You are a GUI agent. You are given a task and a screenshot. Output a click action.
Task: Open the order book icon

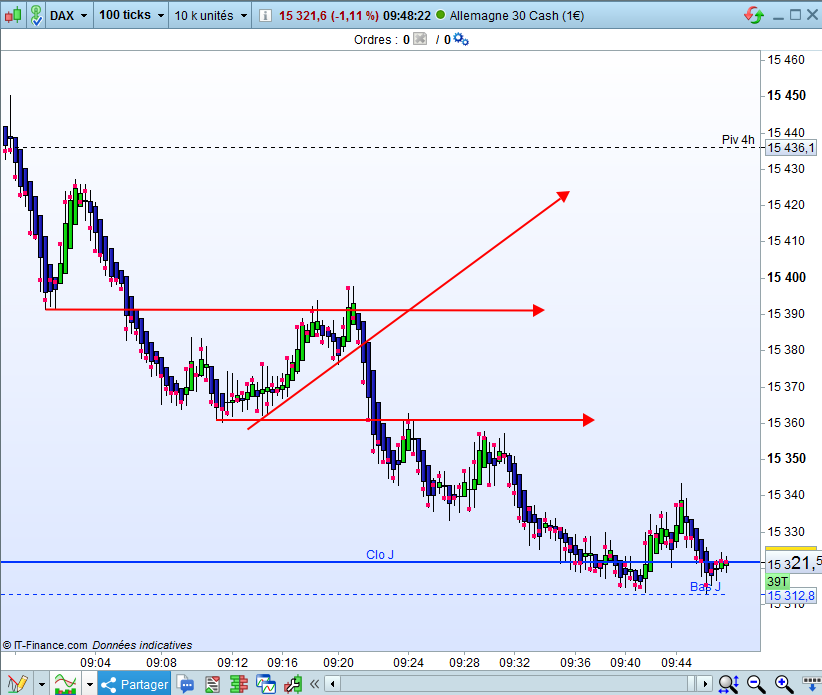pos(239,684)
